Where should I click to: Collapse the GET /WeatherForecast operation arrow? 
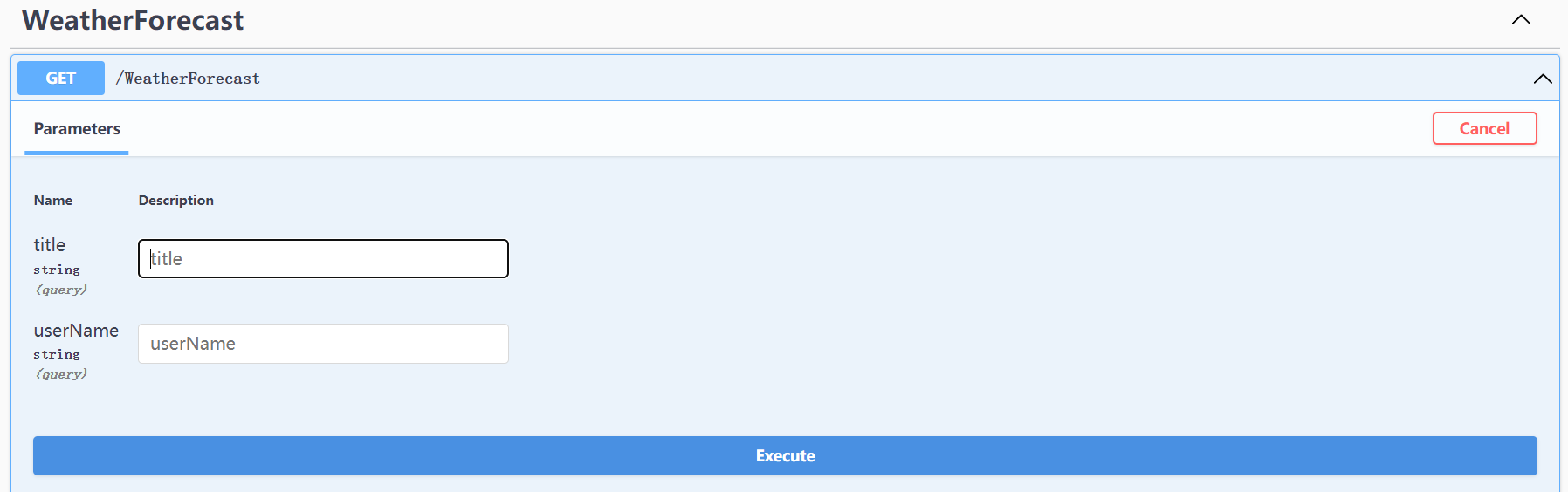[x=1543, y=79]
